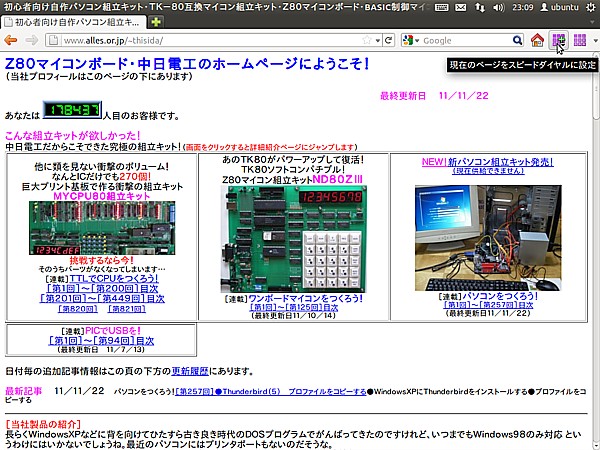Viewport: 600px width, 450px height.
Task: Open the ubuntu user menu
Action: click(559, 7)
